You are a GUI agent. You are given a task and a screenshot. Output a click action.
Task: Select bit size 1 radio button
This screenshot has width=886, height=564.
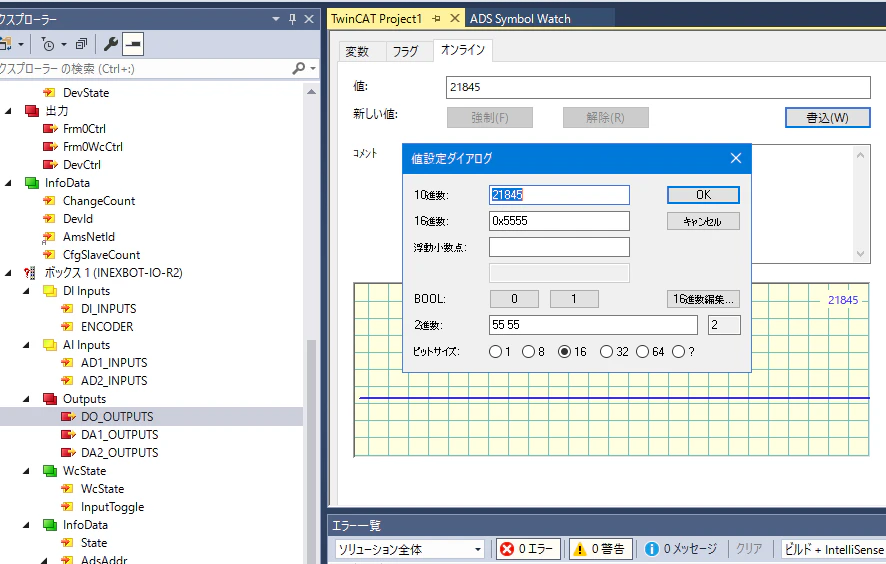496,352
